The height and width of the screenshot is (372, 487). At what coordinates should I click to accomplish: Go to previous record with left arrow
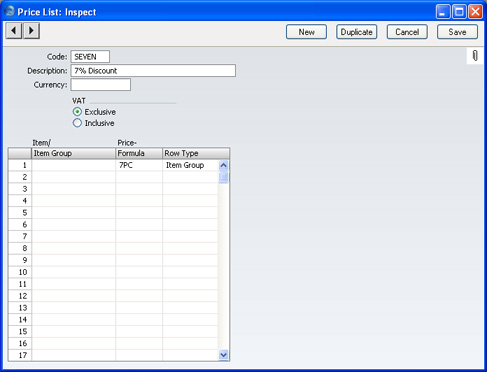[x=14, y=31]
